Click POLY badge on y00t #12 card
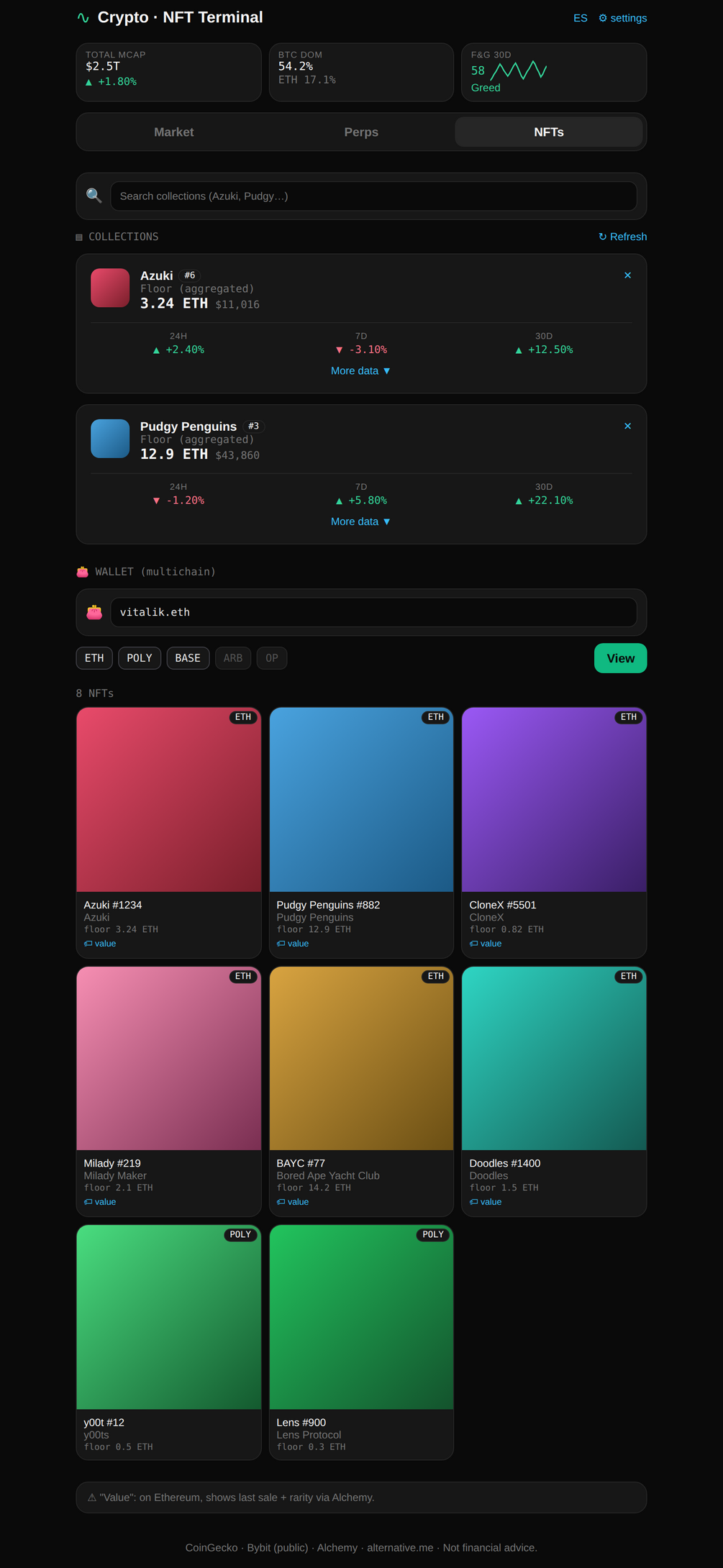The height and width of the screenshot is (1568, 723). point(240,1235)
